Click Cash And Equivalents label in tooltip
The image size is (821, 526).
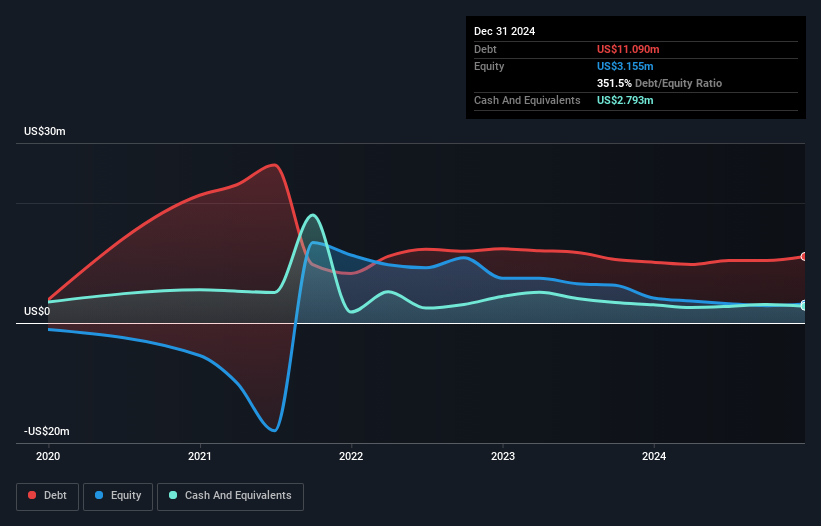pyautogui.click(x=527, y=100)
